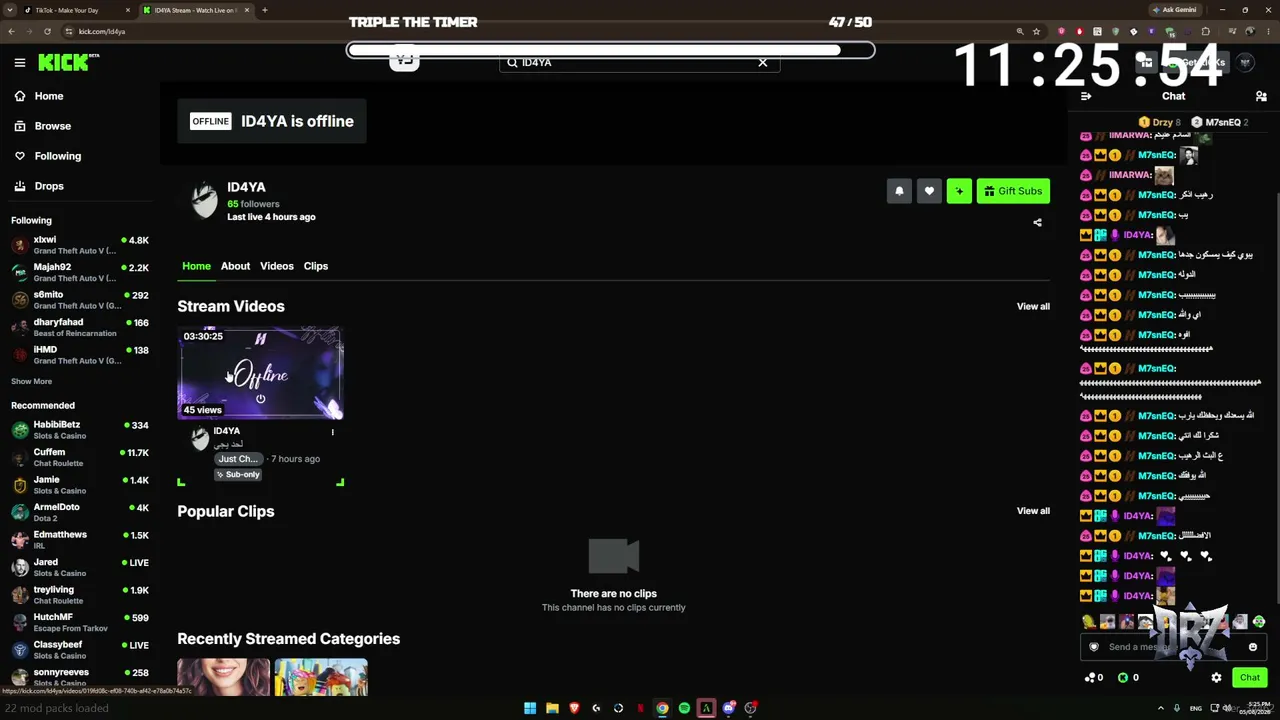Clear the ID4YA search box

tap(763, 62)
